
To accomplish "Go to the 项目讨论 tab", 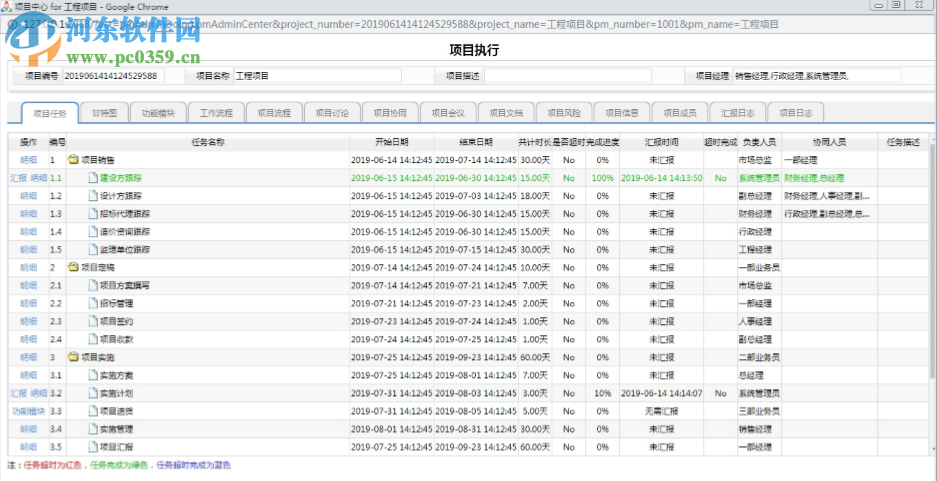I will (x=332, y=113).
